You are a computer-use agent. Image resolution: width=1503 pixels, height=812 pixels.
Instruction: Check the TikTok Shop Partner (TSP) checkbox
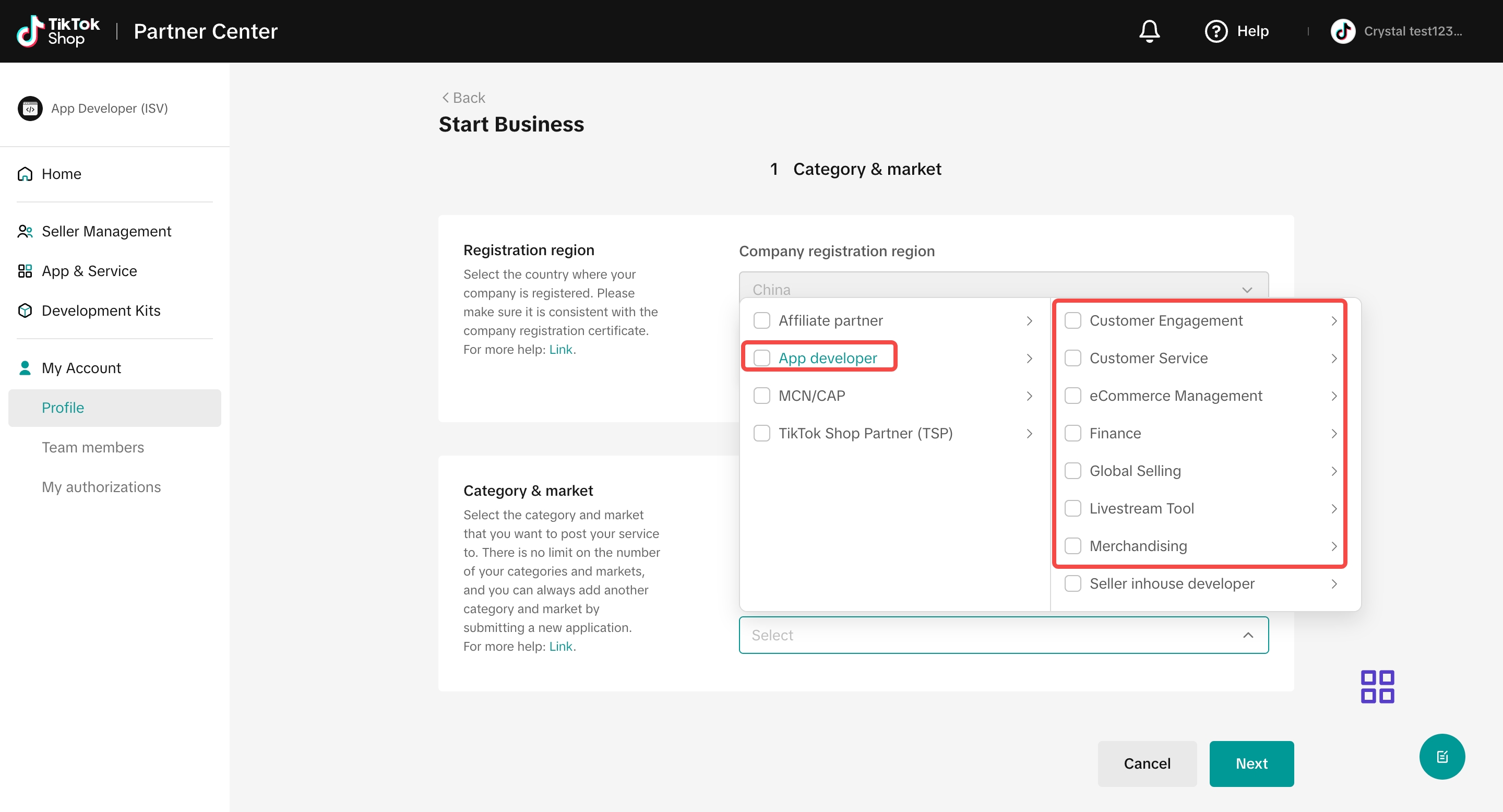click(x=761, y=433)
